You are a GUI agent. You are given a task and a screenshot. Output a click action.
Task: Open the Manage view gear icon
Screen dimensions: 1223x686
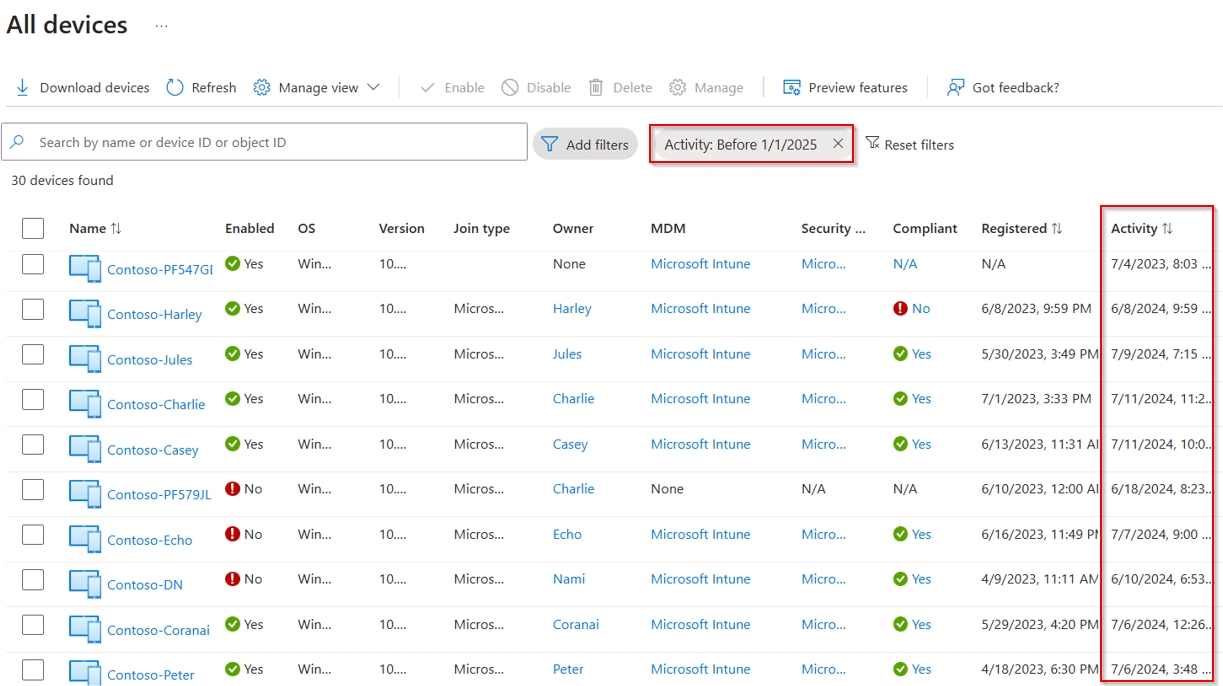tap(262, 87)
